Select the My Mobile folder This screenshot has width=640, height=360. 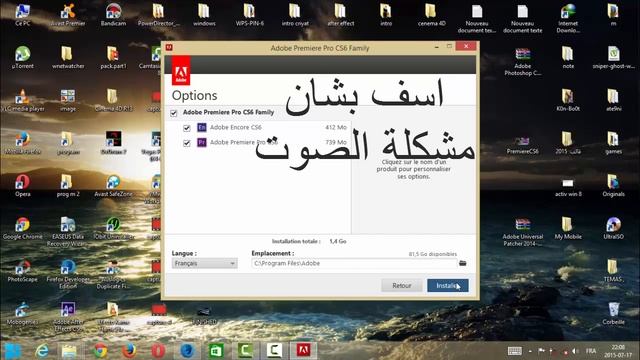pos(568,228)
